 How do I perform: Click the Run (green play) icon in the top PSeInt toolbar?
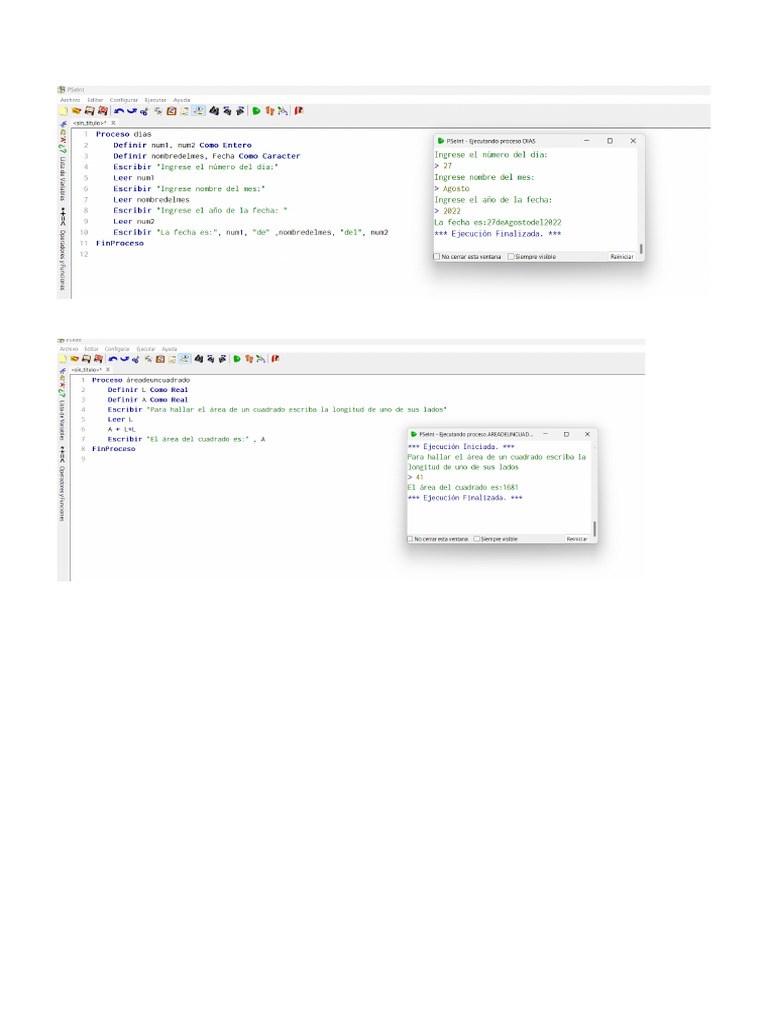coord(257,111)
